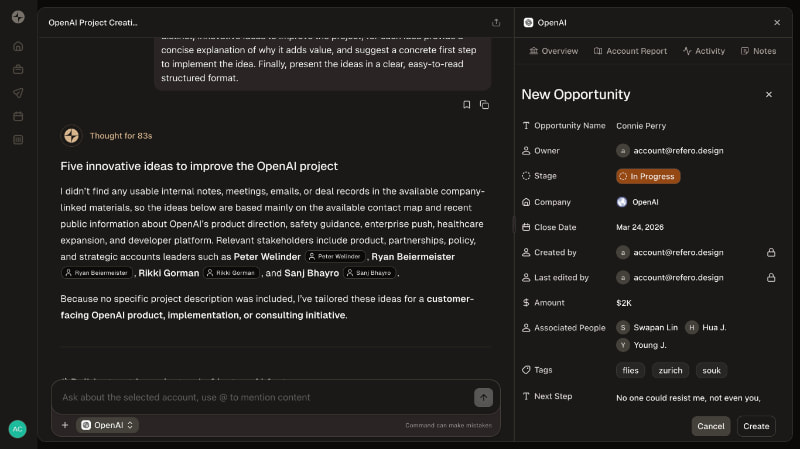Click the souk tag
The width and height of the screenshot is (800, 449).
[711, 370]
